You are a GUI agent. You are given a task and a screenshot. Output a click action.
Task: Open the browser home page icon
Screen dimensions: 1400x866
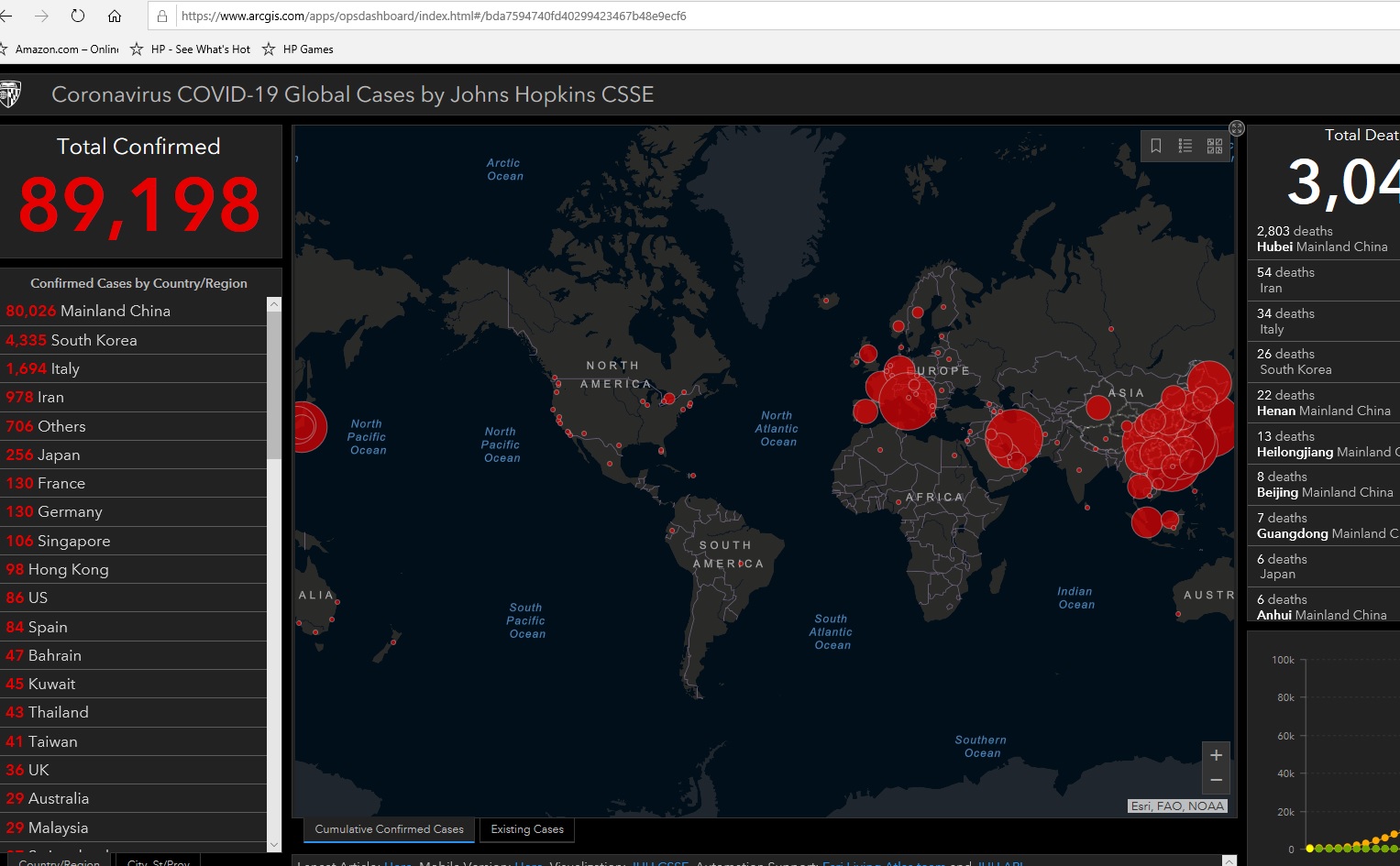[x=115, y=16]
